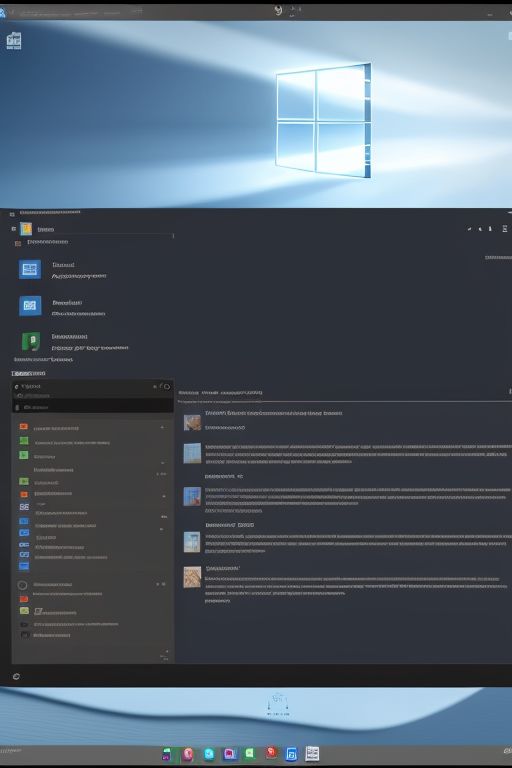The image size is (512, 768).
Task: Click the icon centered in the top bar
Action: pos(278,10)
